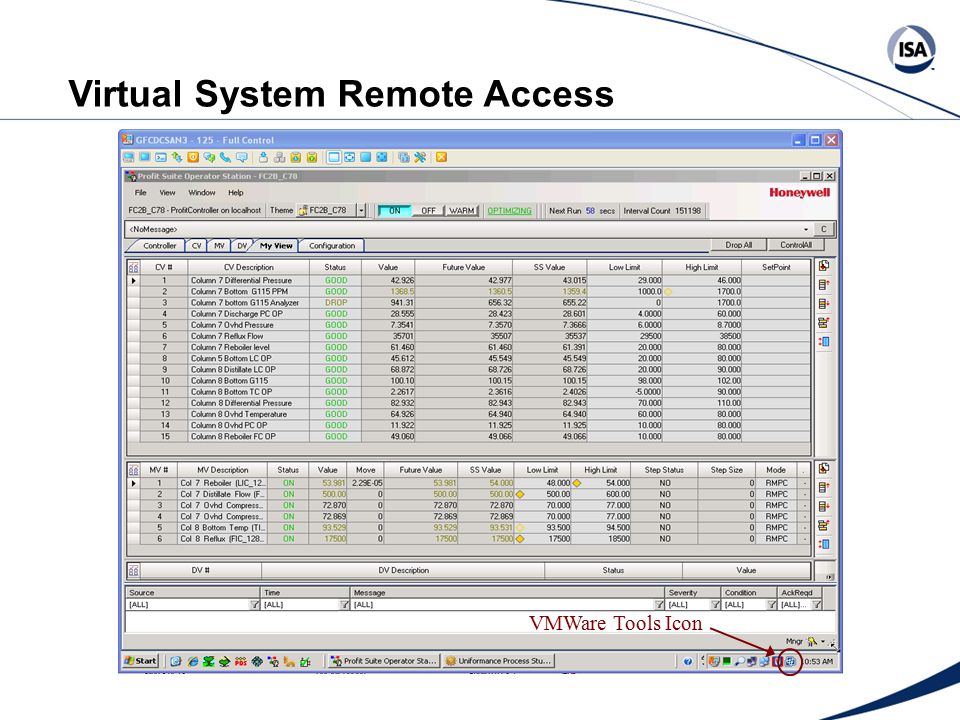Click the Windows Start button
Screen dimensions: 960x720
141,661
